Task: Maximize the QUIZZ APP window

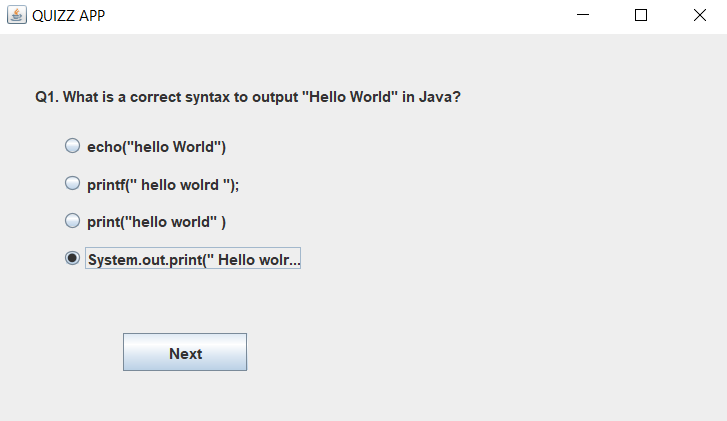Action: pyautogui.click(x=641, y=15)
